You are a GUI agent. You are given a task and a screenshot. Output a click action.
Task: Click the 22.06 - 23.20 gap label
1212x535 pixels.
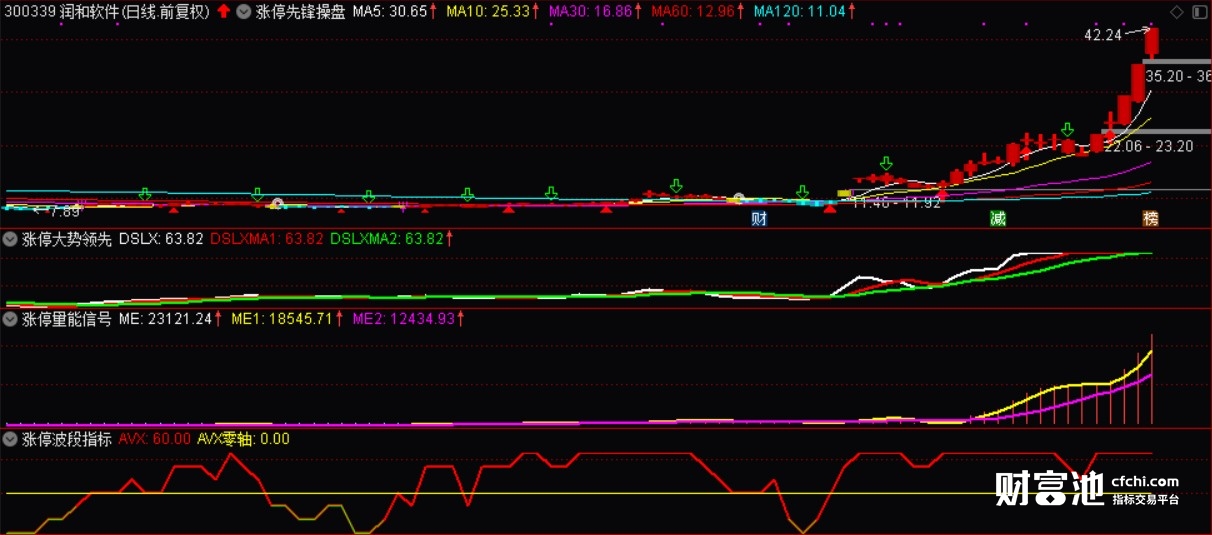1148,146
